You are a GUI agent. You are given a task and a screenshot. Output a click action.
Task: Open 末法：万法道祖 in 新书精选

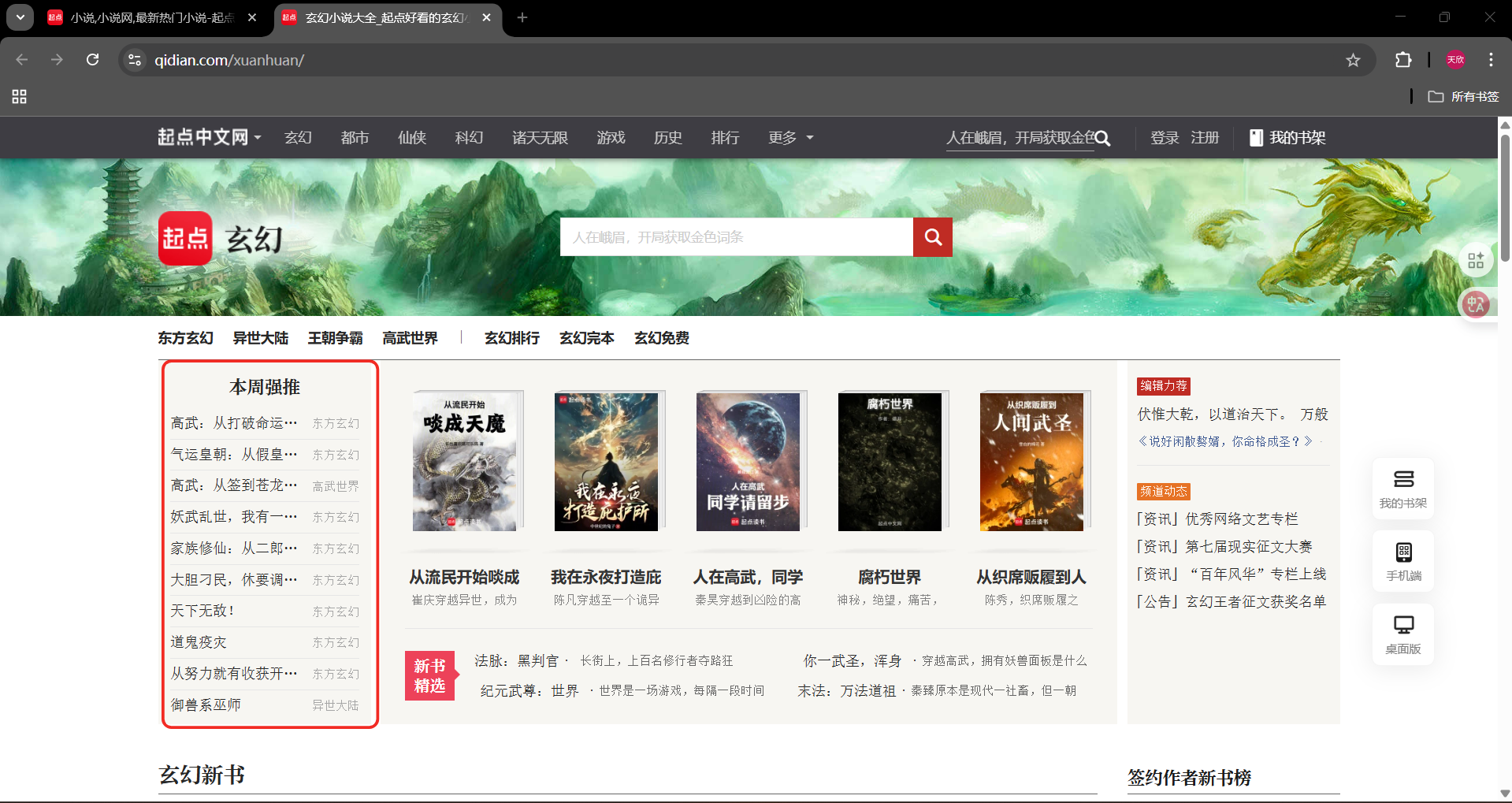coord(847,691)
